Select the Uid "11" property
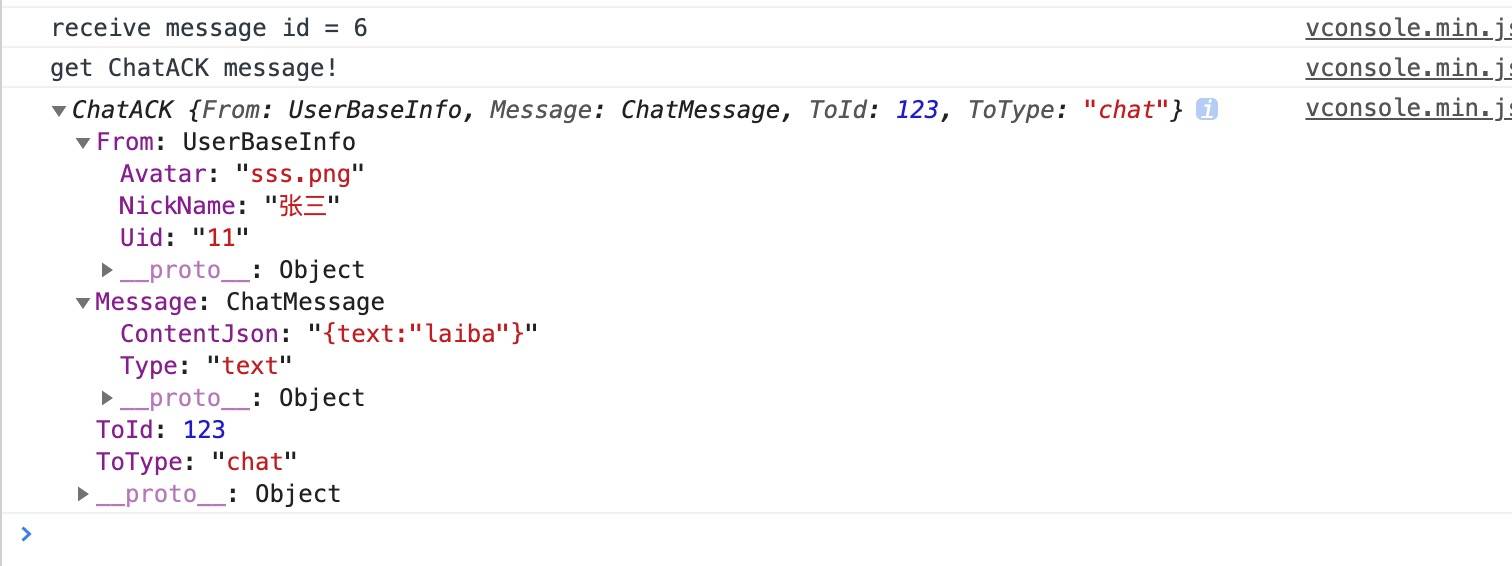 184,238
